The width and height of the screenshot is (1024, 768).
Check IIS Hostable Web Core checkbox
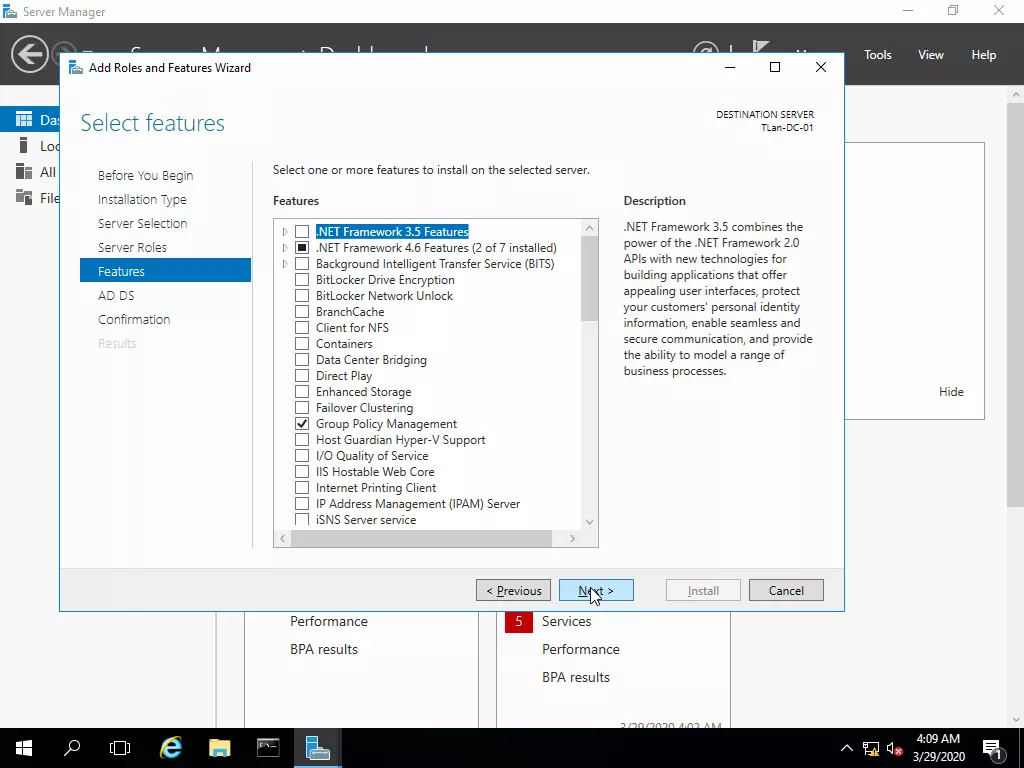tap(302, 472)
